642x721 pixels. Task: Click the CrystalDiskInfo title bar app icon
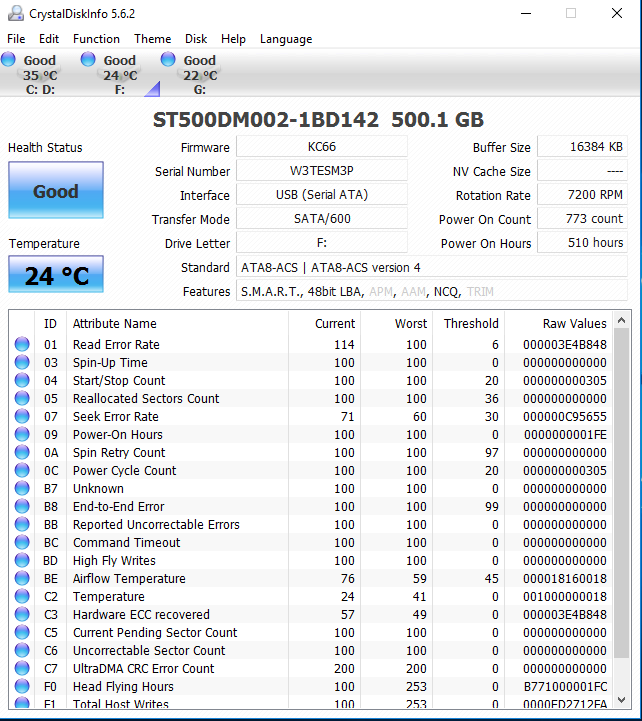pos(16,13)
